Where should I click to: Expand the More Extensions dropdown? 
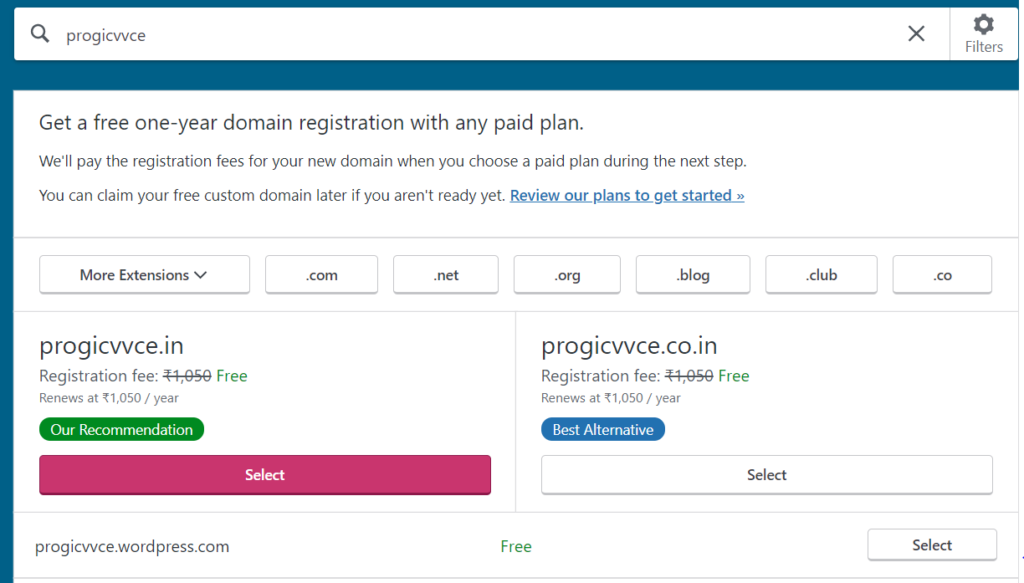coord(144,275)
